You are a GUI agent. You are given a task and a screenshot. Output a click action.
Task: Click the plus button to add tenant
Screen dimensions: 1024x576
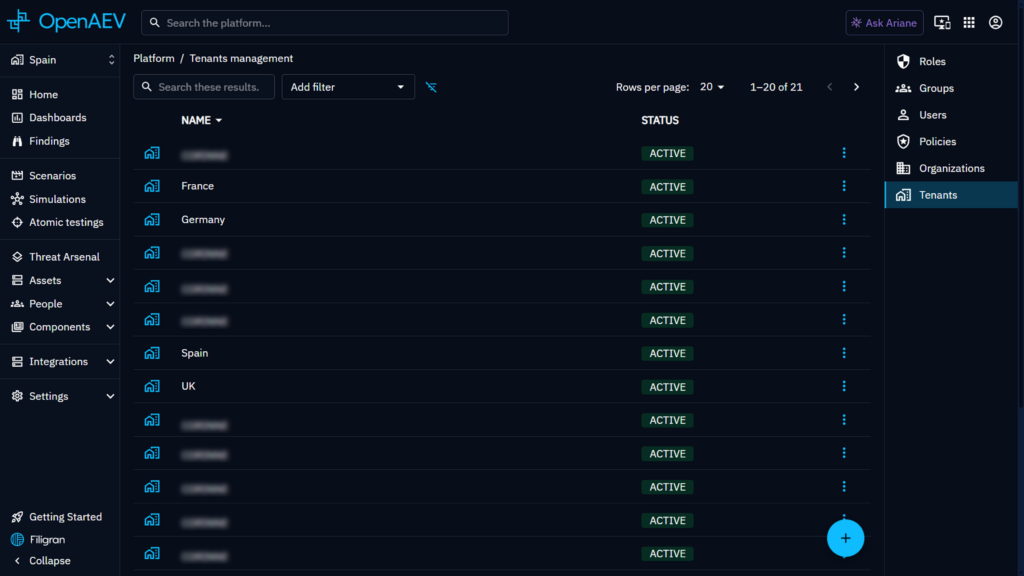click(x=845, y=538)
